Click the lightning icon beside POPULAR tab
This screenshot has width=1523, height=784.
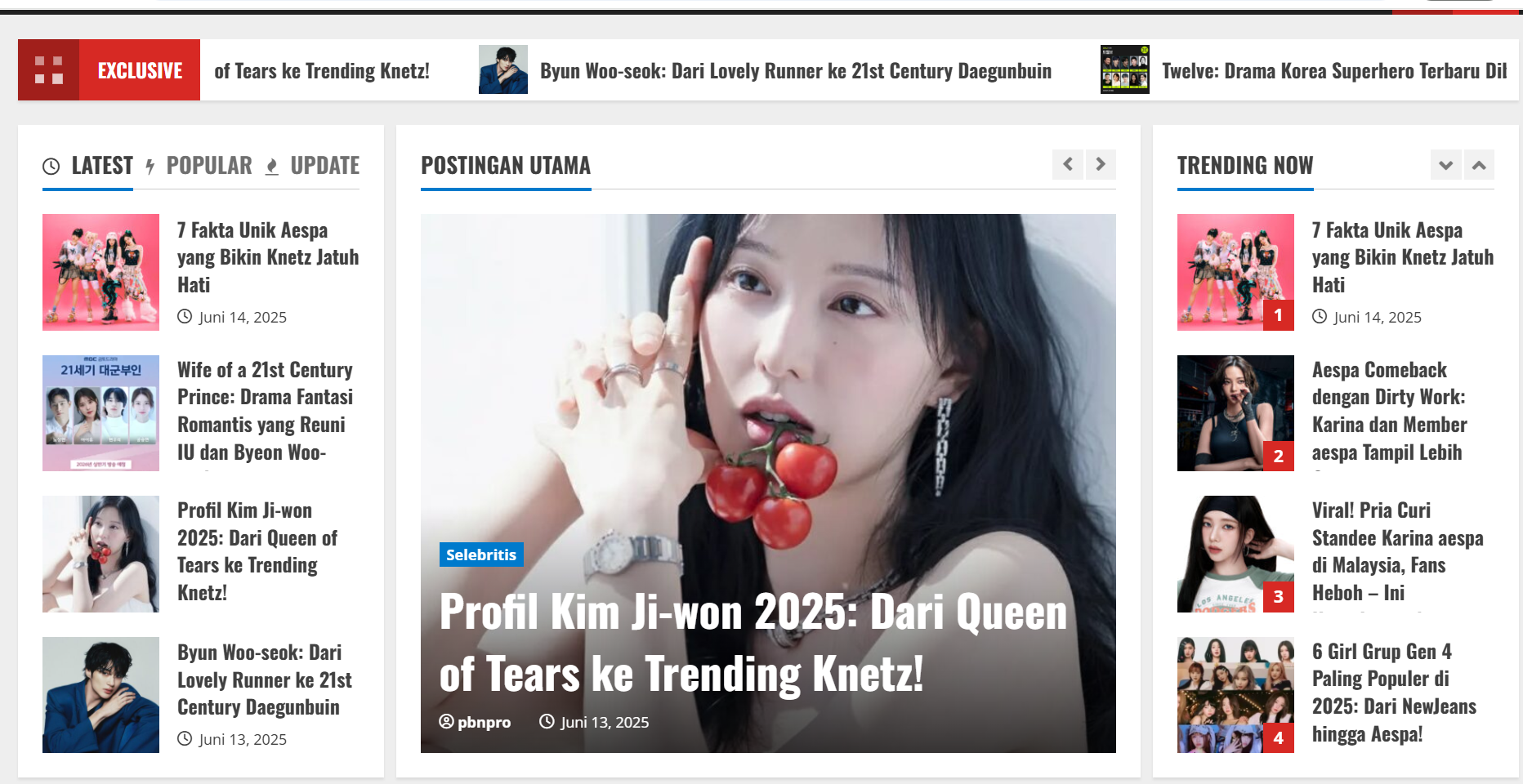(150, 167)
